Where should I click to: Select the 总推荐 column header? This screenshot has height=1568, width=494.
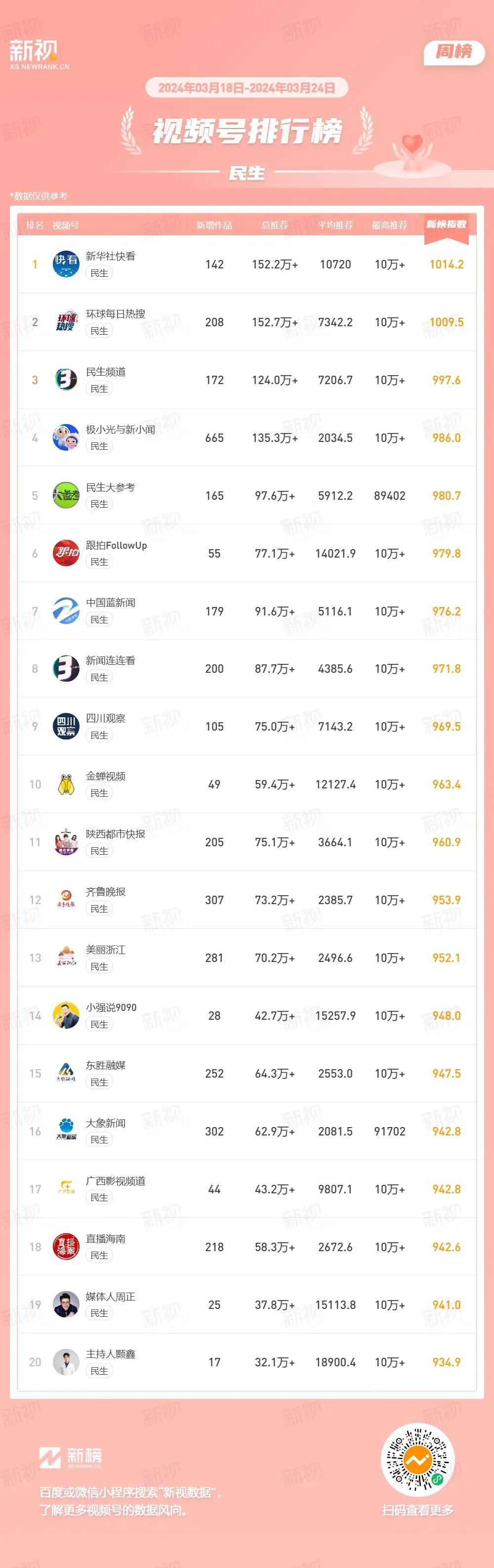click(x=275, y=225)
